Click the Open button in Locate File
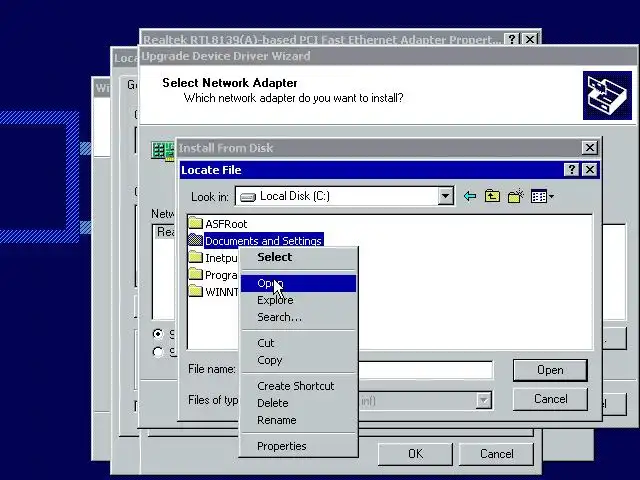The width and height of the screenshot is (640, 480). [550, 370]
